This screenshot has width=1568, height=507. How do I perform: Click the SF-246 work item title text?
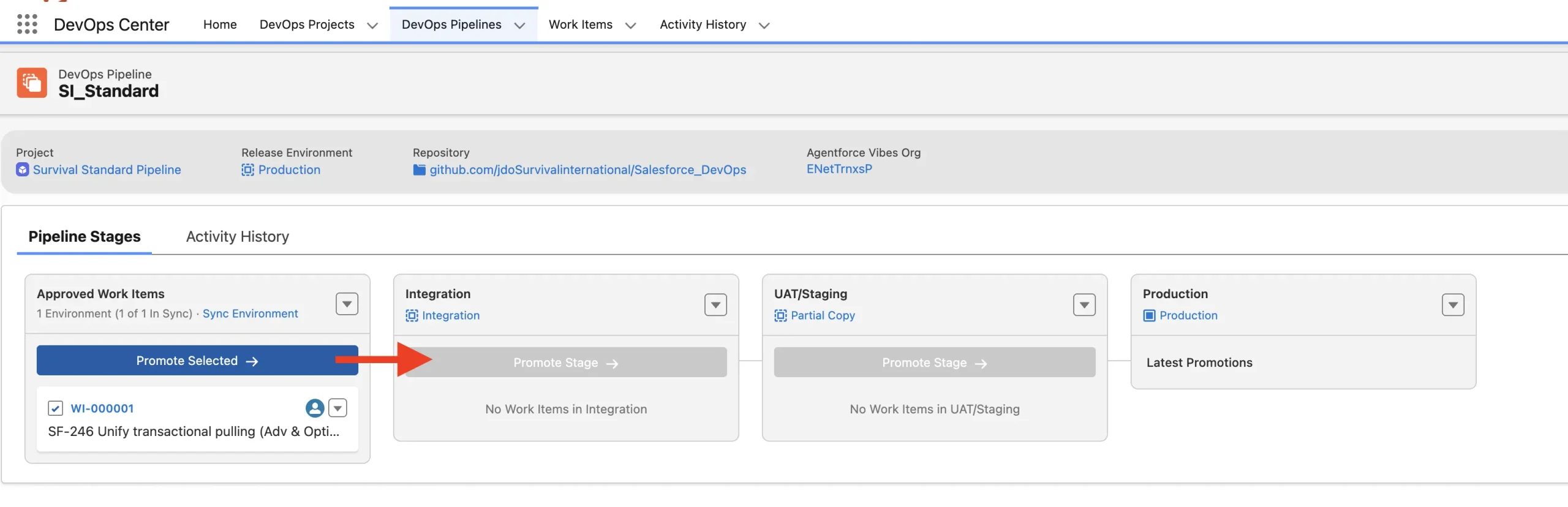pos(194,431)
